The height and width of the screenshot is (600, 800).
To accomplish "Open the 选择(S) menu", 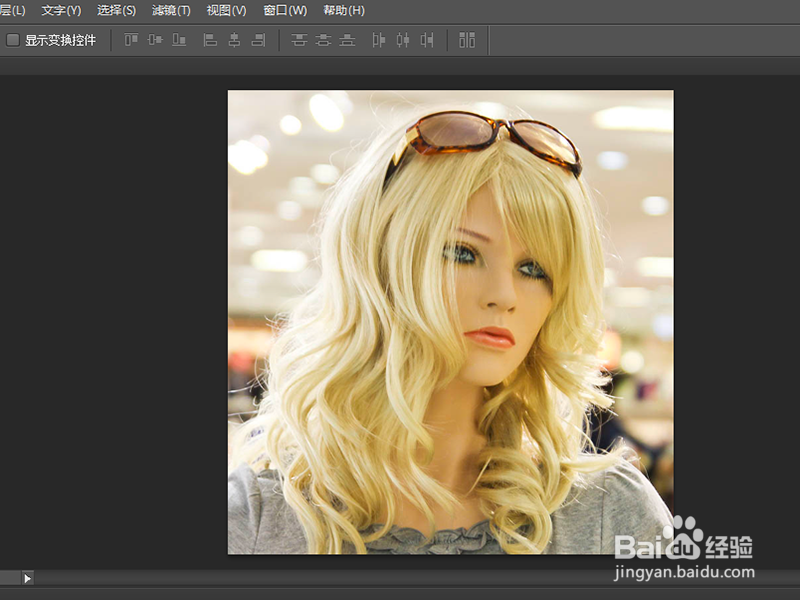I will tap(116, 10).
